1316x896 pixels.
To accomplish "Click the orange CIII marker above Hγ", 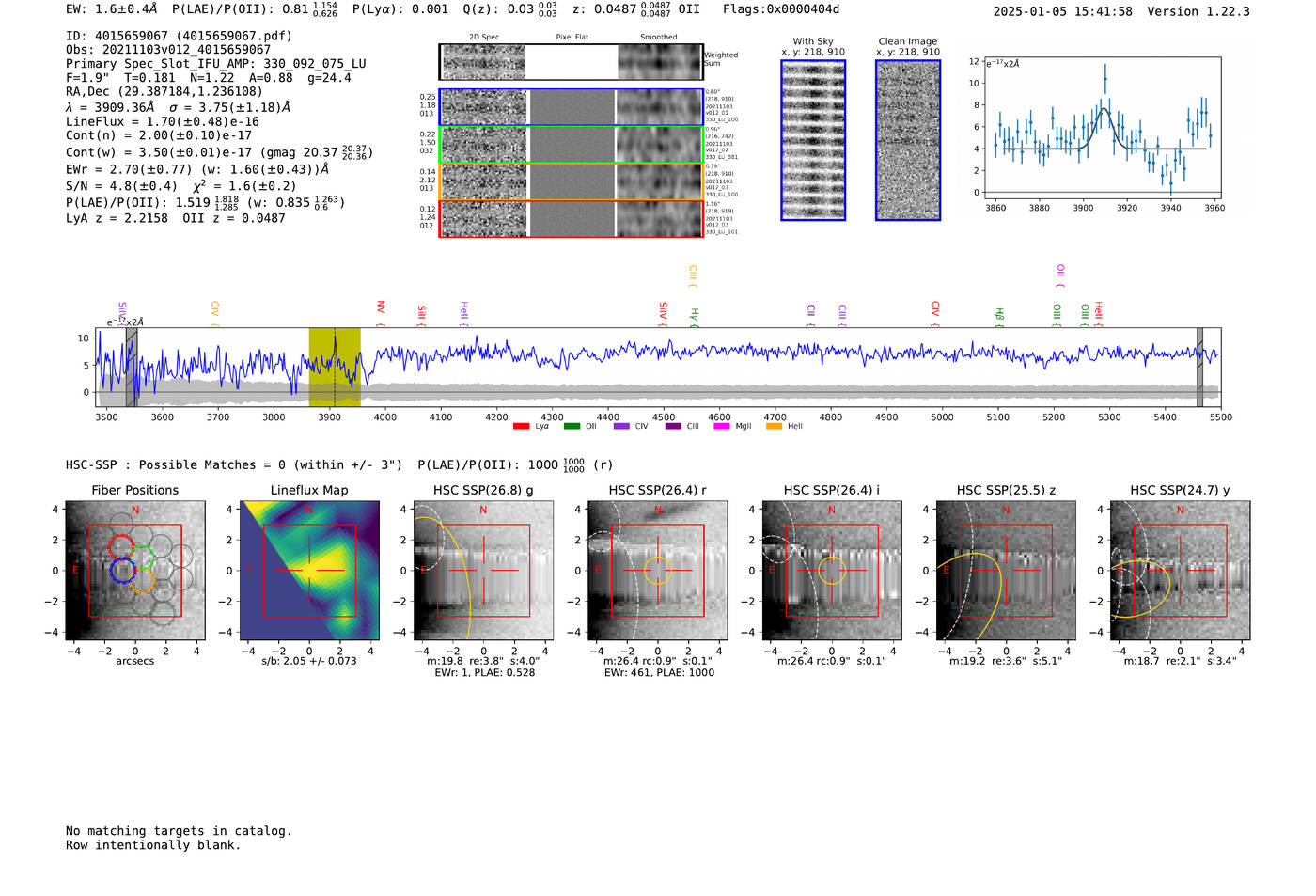I will click(x=693, y=276).
